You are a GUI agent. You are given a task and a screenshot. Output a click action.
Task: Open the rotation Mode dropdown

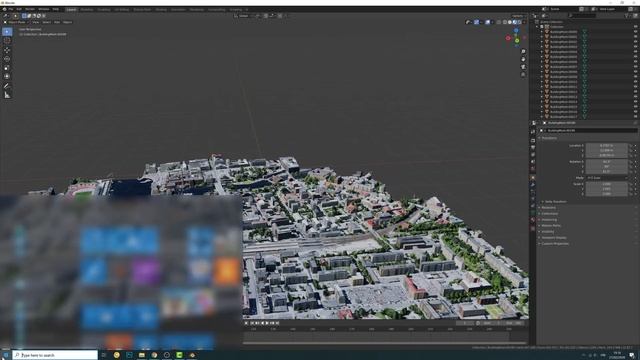pyautogui.click(x=607, y=178)
